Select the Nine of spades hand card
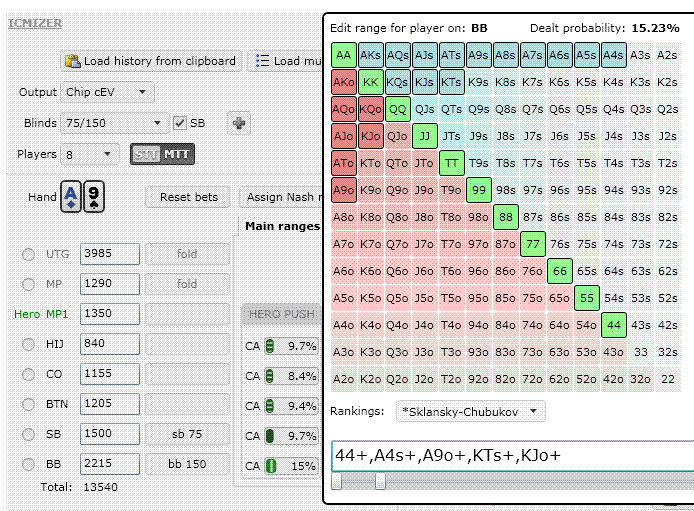The image size is (694, 511). [x=93, y=196]
